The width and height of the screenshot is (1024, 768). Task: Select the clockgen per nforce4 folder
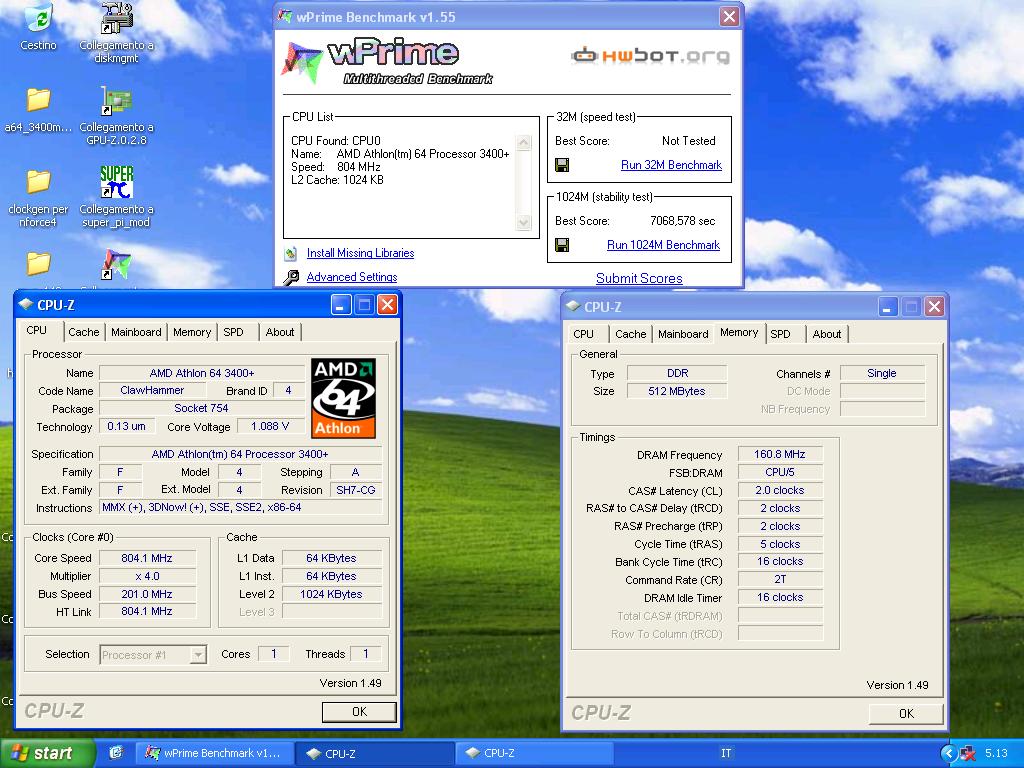click(39, 182)
